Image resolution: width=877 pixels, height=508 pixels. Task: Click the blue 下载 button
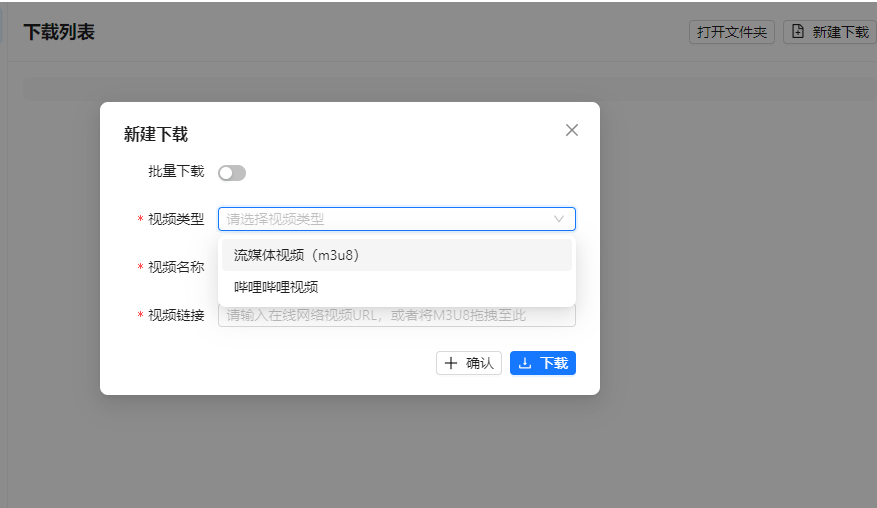pyautogui.click(x=543, y=363)
